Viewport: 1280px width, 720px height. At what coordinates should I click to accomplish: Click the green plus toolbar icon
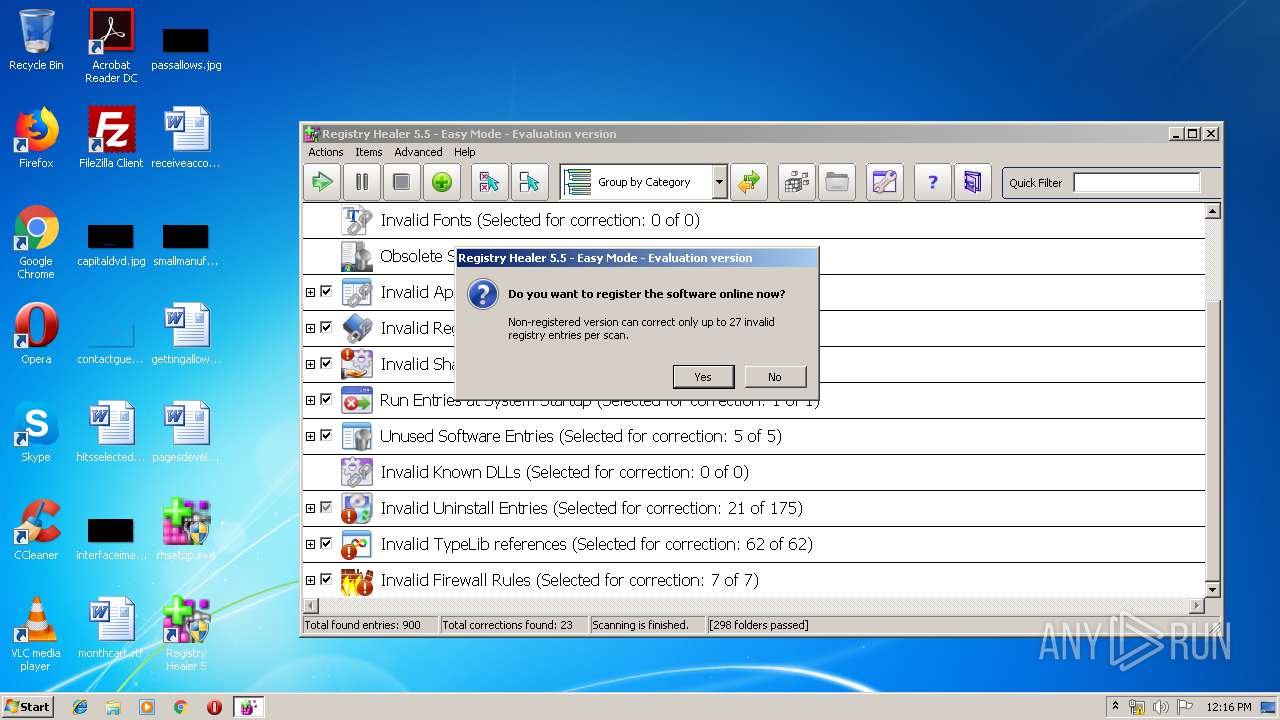[x=441, y=182]
